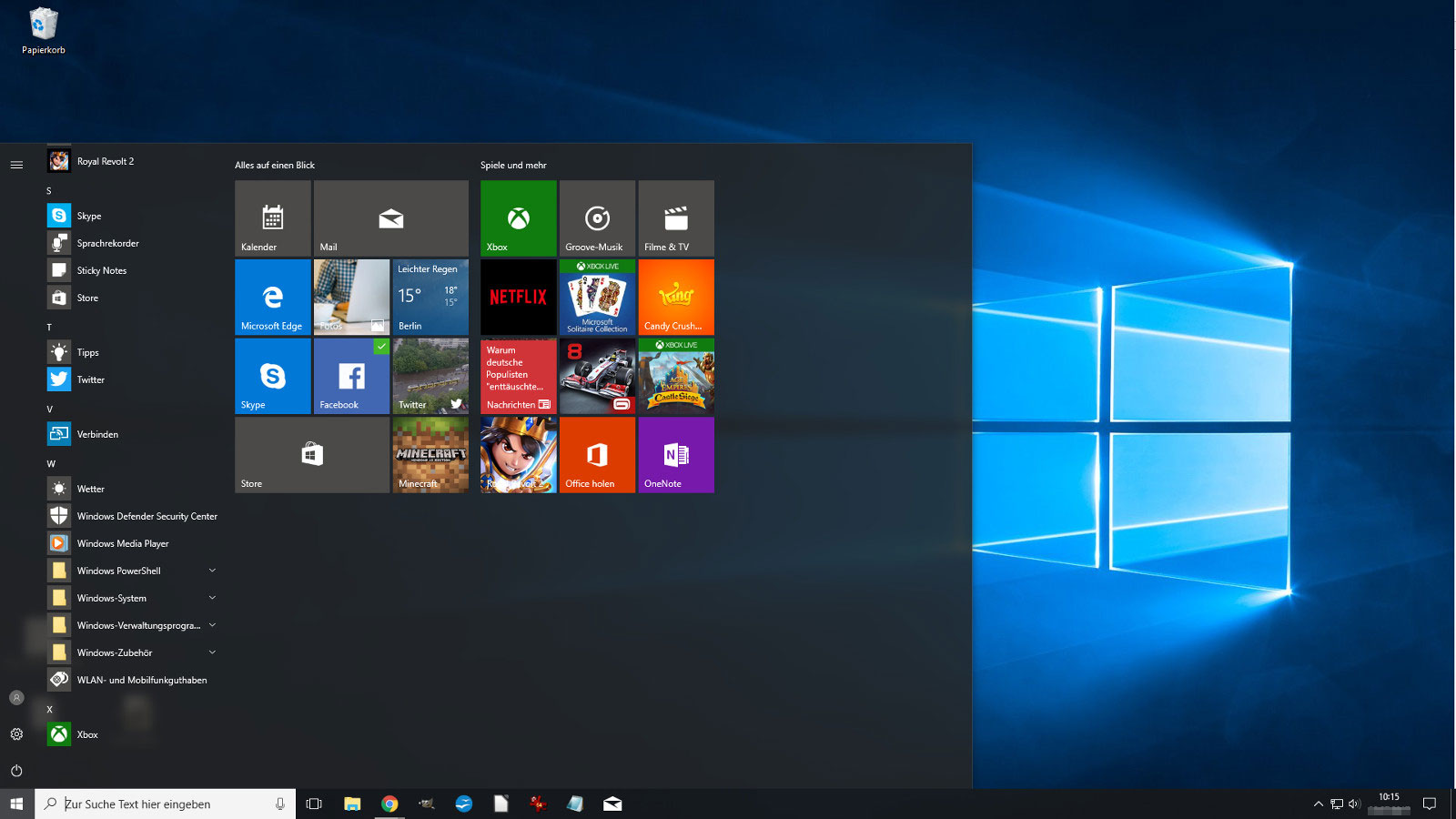Viewport: 1456px width, 819px height.
Task: Expand the Windows-Zubehör folder
Action: [x=212, y=652]
